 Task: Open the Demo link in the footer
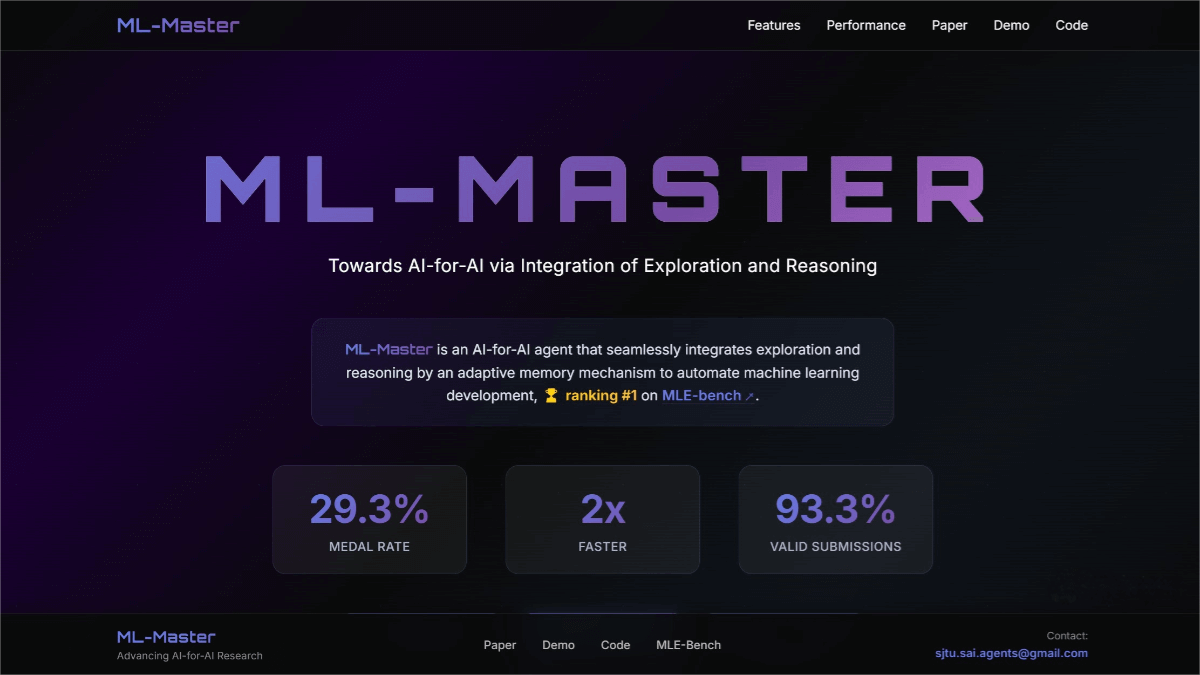click(558, 645)
